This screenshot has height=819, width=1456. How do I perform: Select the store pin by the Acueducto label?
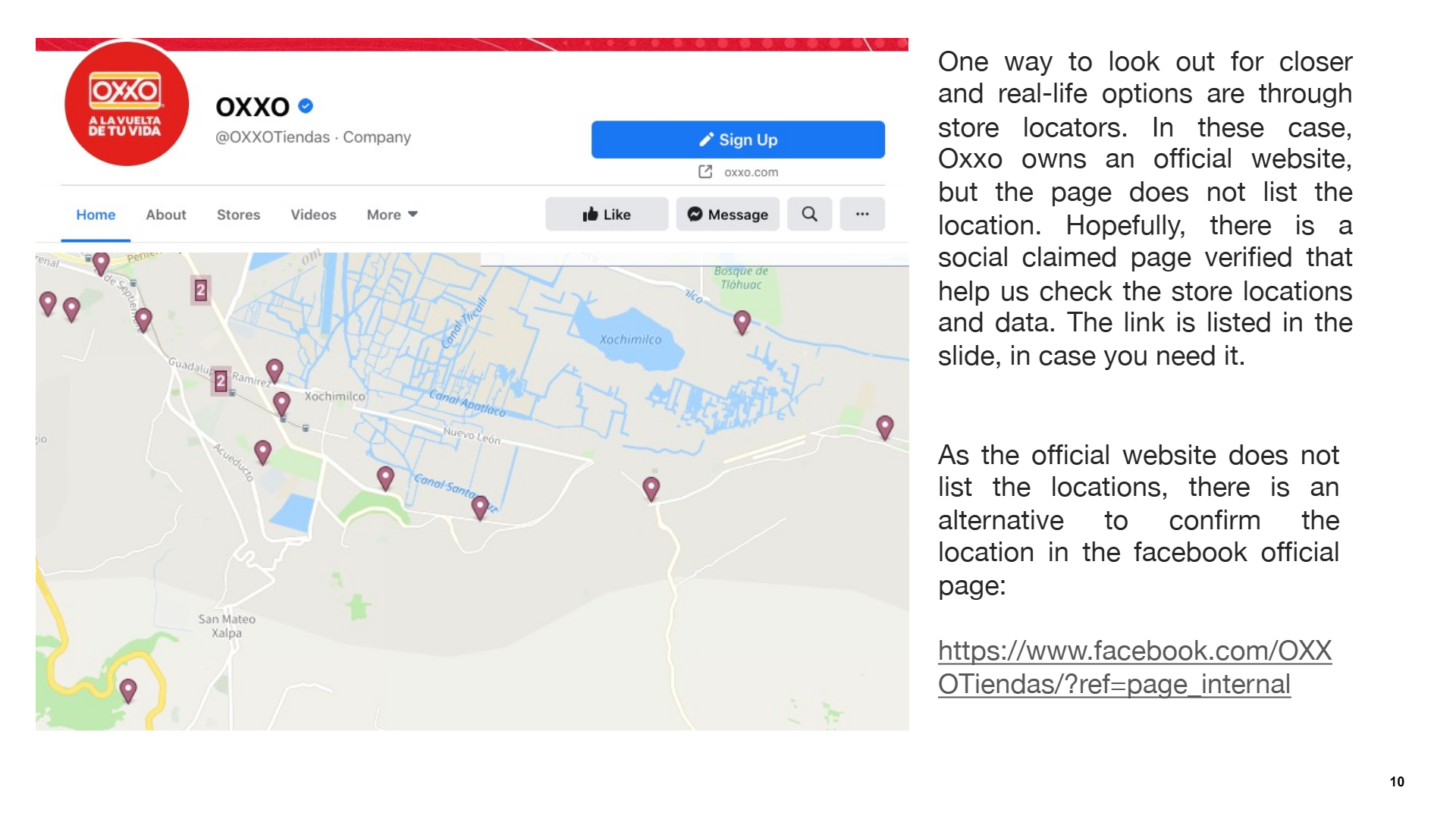tap(262, 452)
